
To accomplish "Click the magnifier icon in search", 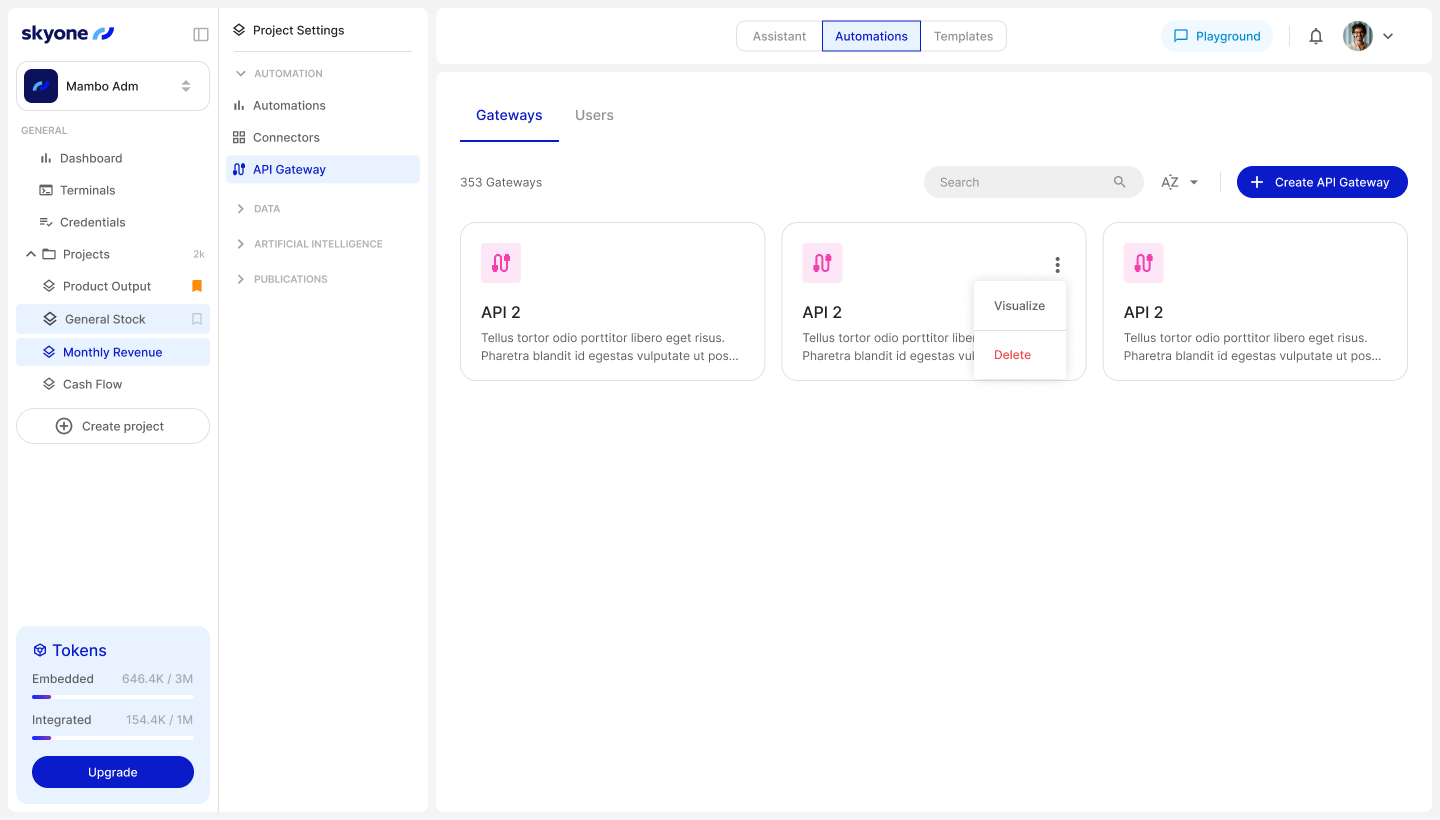I will point(1120,182).
